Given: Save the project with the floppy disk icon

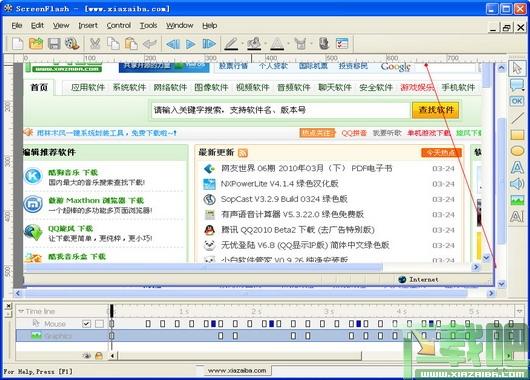Looking at the screenshot, I should coord(54,44).
